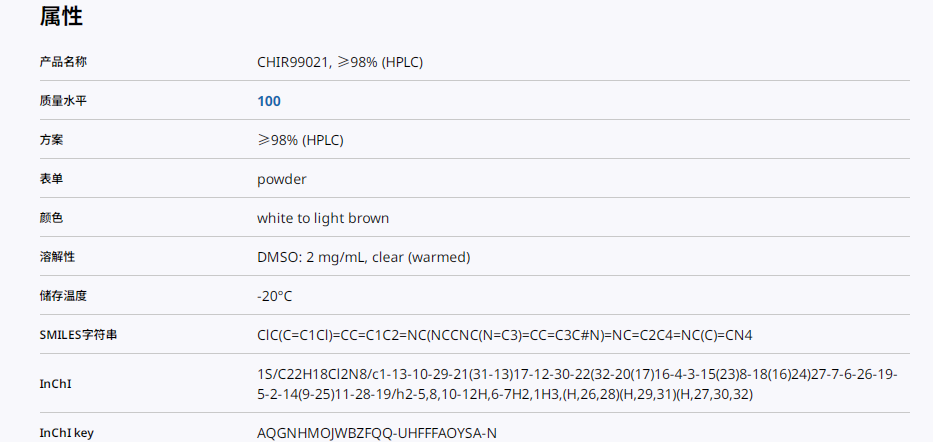Click the 颜色 row label
The width and height of the screenshot is (933, 442).
[51, 218]
